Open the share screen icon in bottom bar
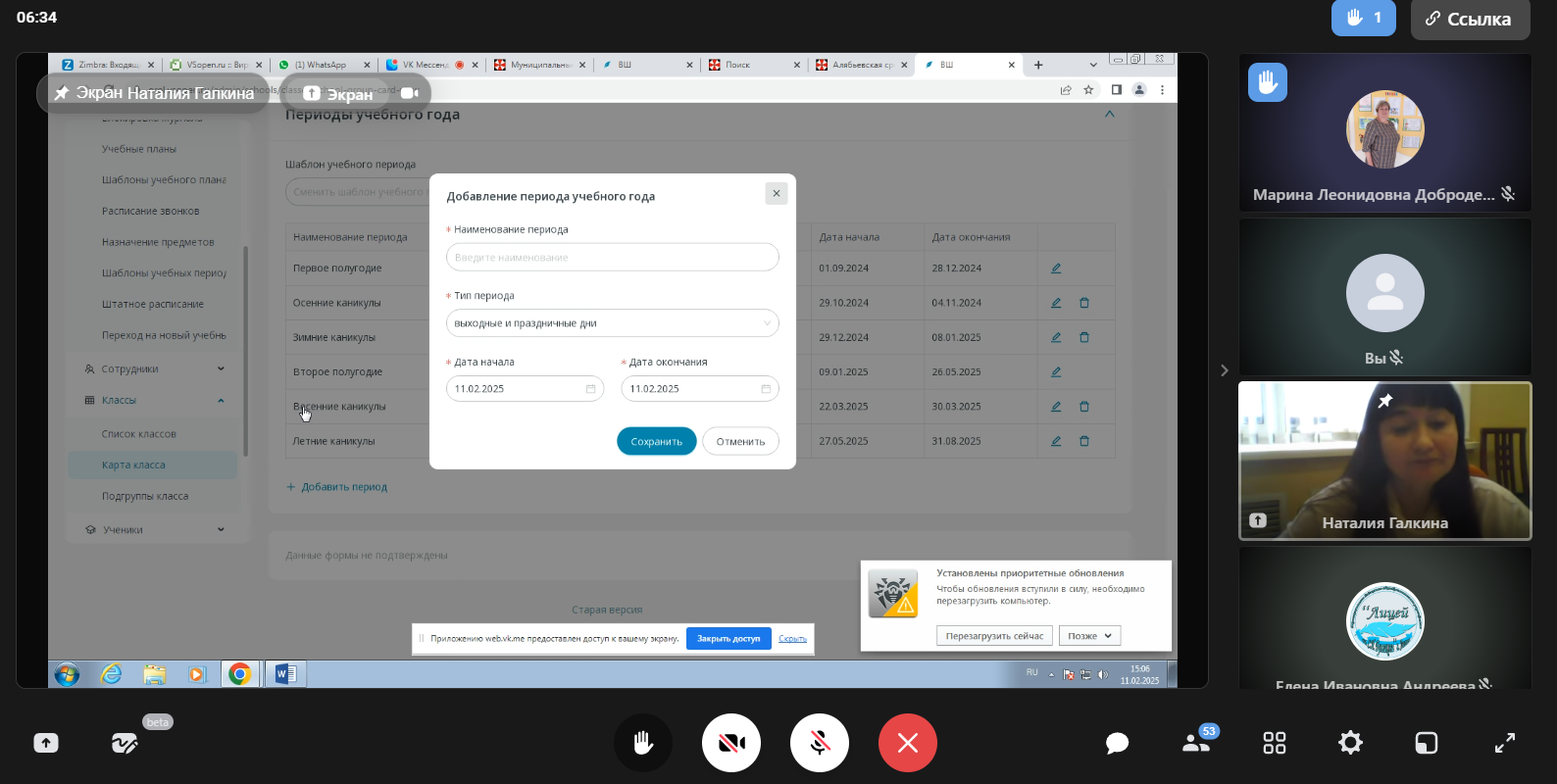This screenshot has width=1557, height=784. point(46,743)
